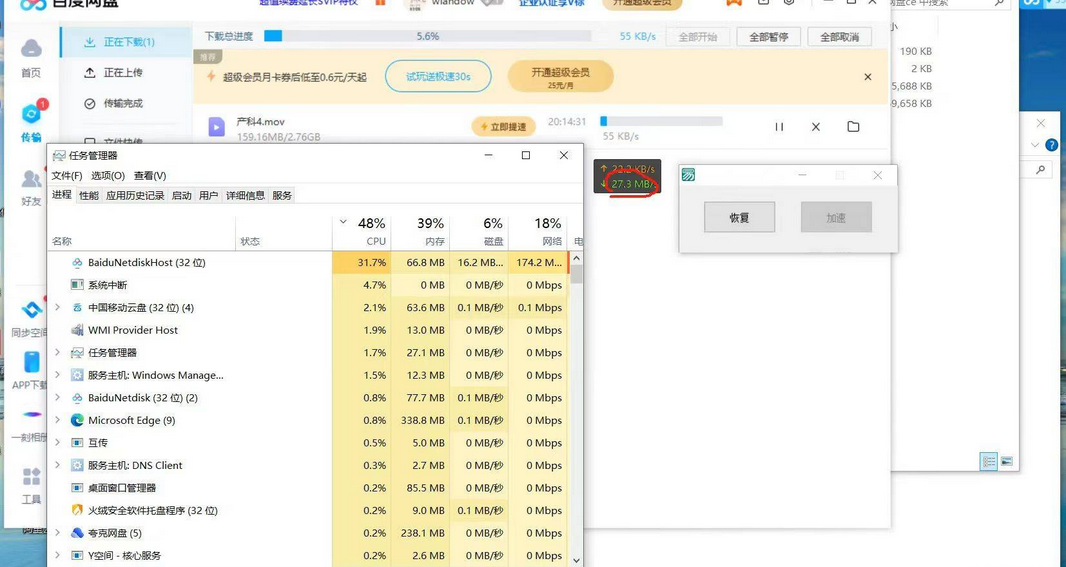Screen dimensions: 1066x567
Task: Switch Explorer to details list view icon
Action: tap(988, 461)
